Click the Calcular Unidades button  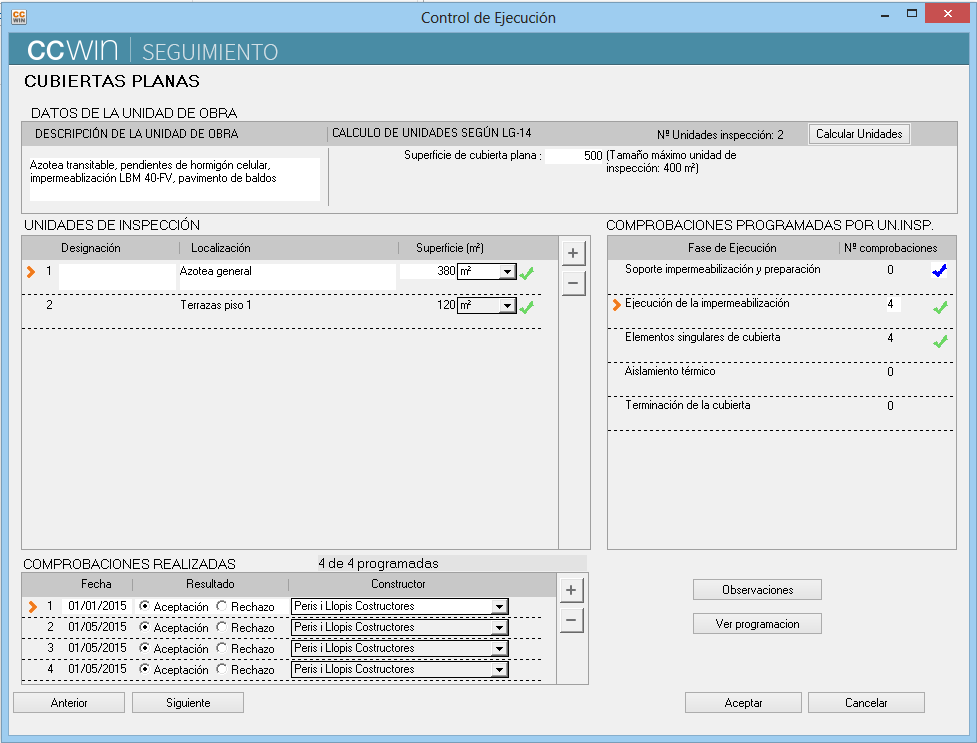coord(859,134)
